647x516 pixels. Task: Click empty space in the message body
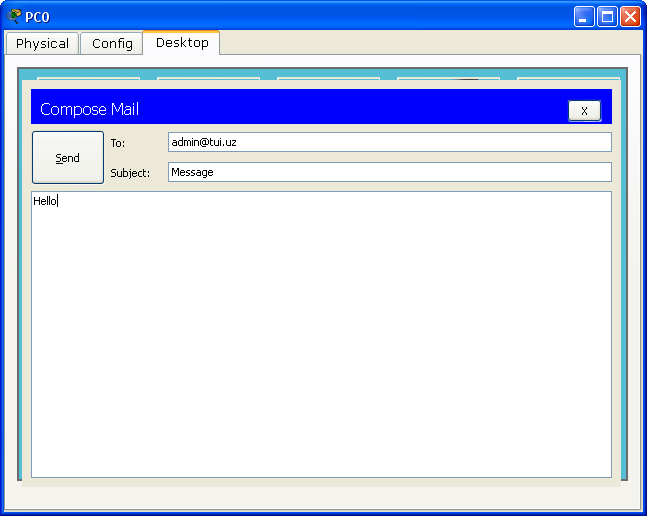[x=320, y=340]
